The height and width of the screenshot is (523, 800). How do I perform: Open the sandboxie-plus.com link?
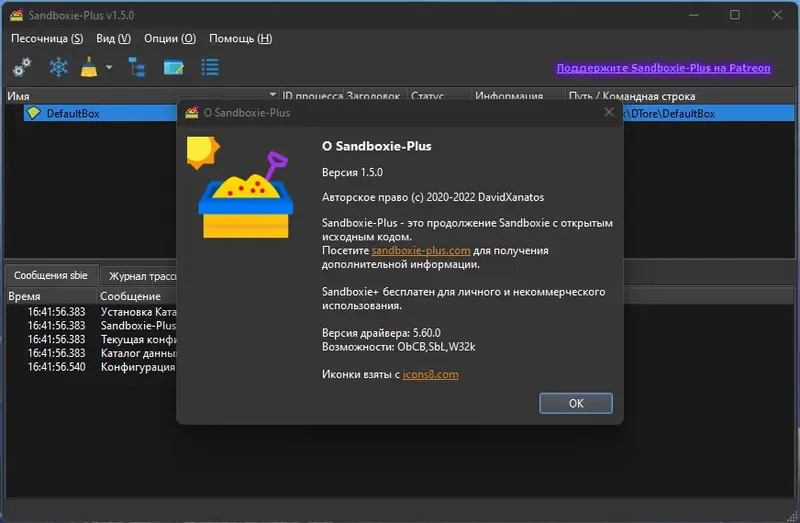(421, 251)
